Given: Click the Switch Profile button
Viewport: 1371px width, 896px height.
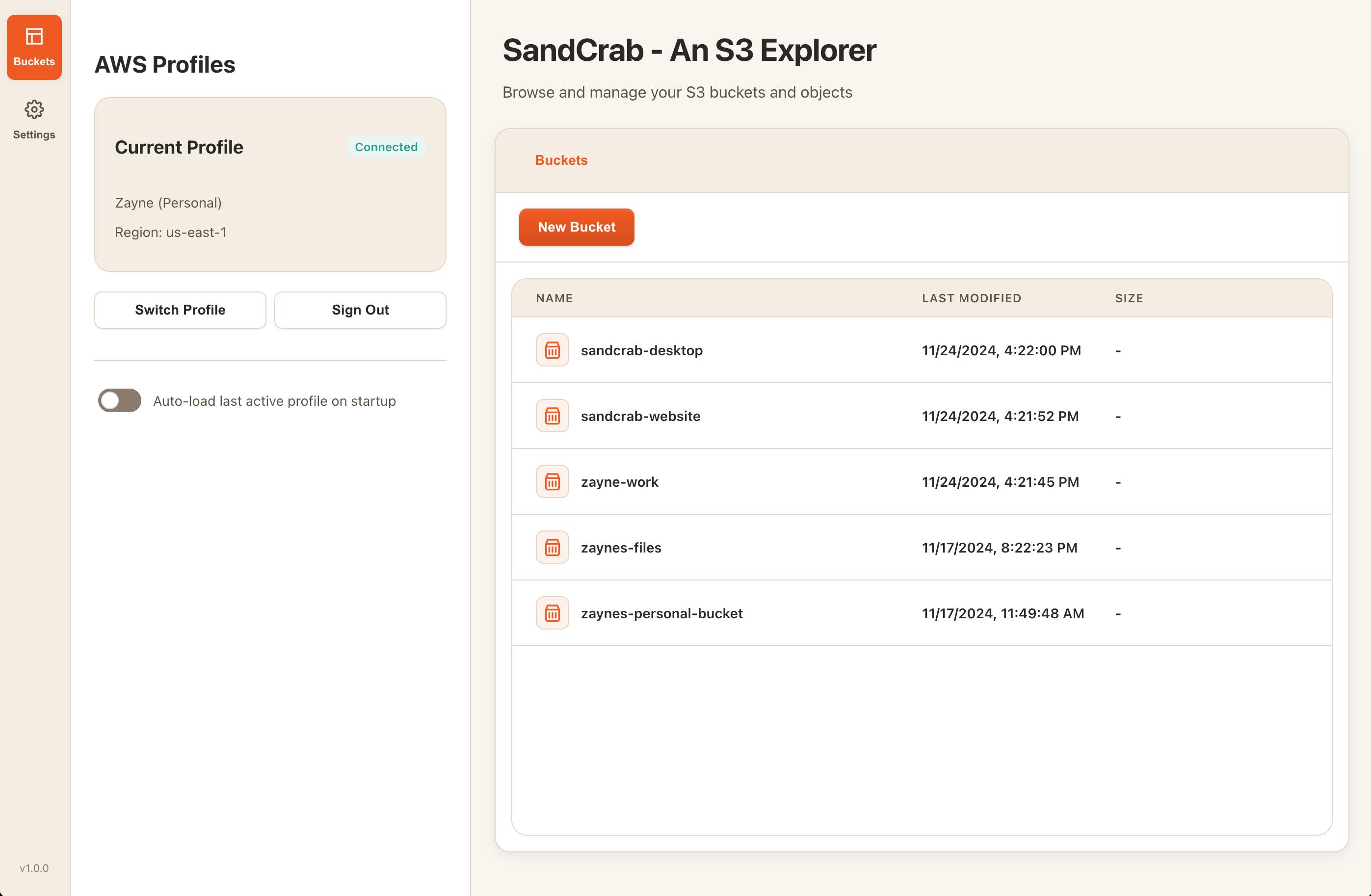Looking at the screenshot, I should point(180,310).
